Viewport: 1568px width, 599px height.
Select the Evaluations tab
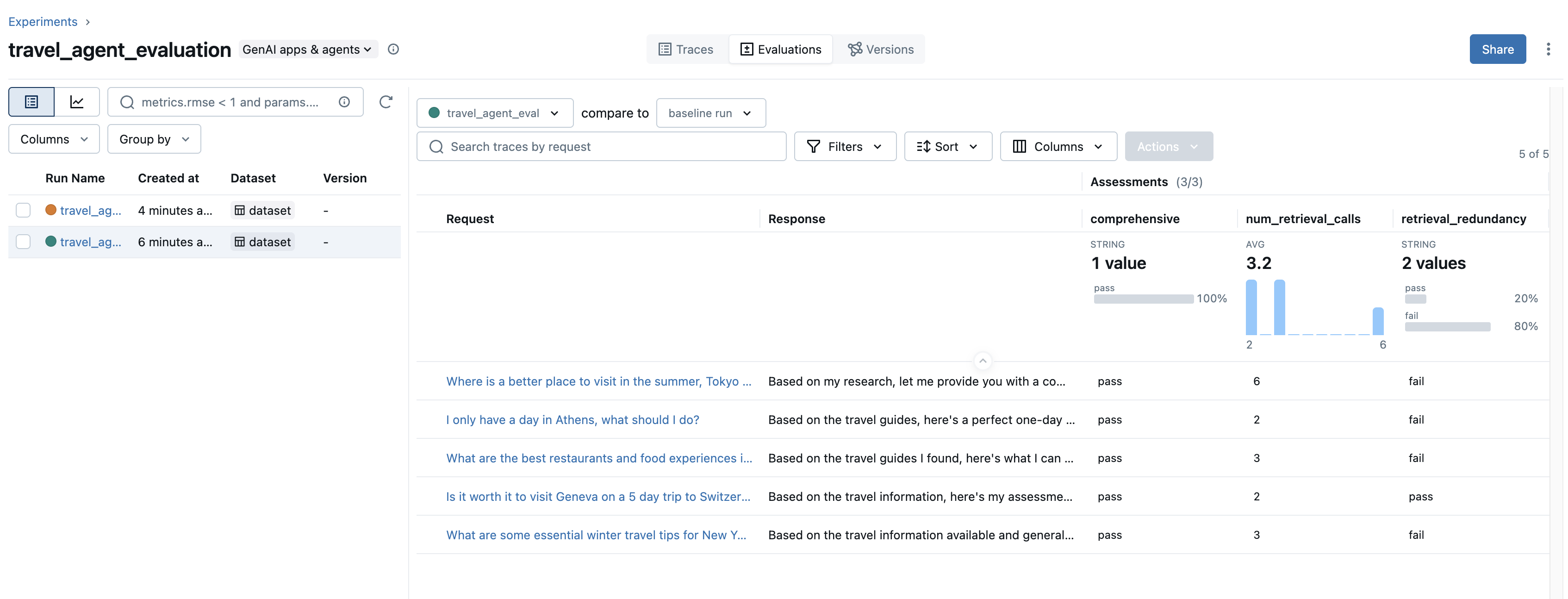(780, 50)
